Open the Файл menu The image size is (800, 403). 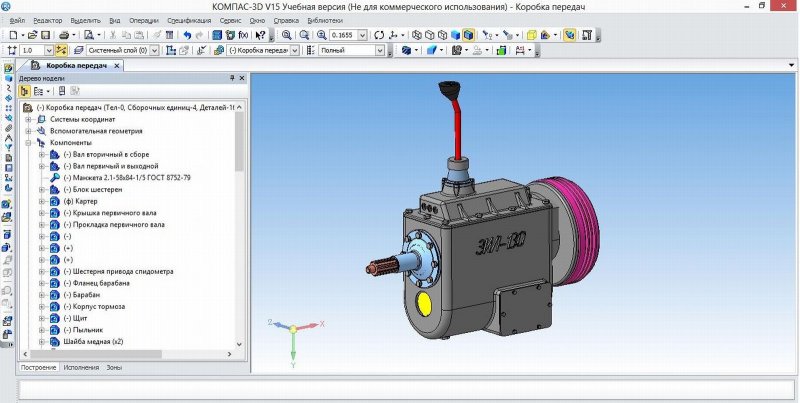click(17, 21)
